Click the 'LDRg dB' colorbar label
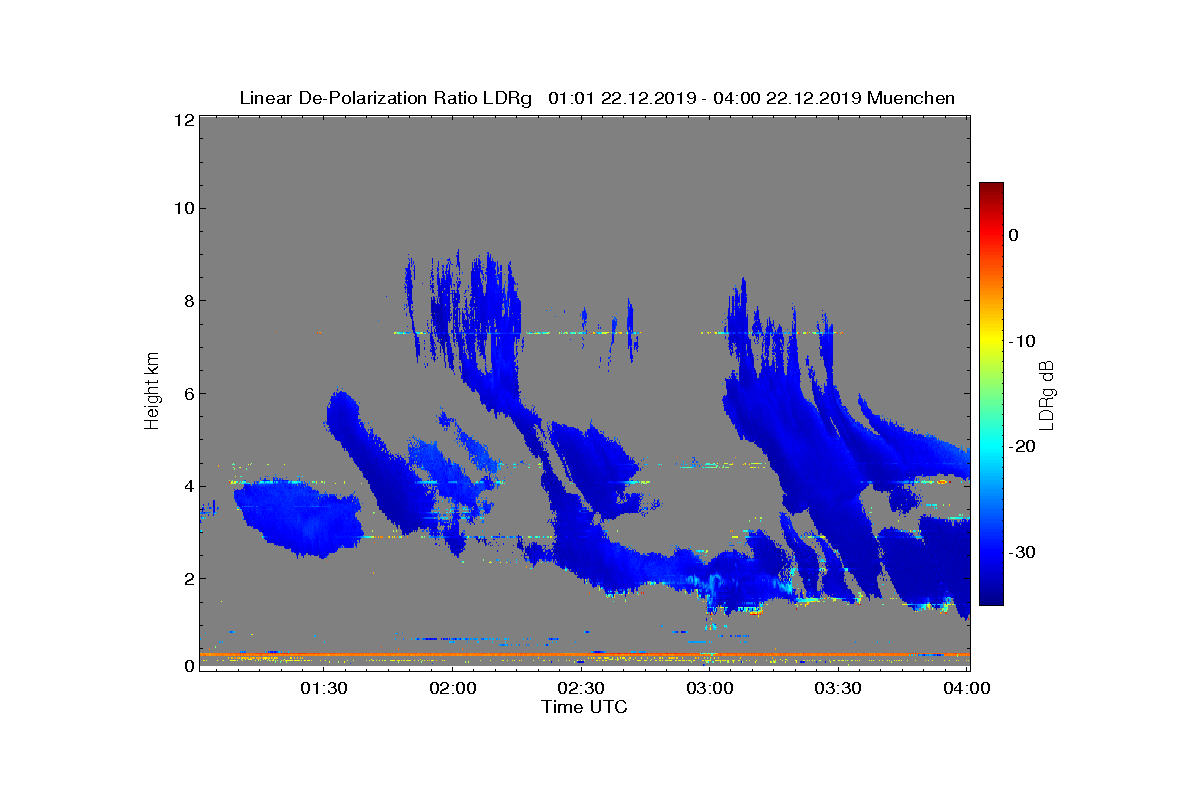Screen dimensions: 1200x800 (x=1047, y=394)
